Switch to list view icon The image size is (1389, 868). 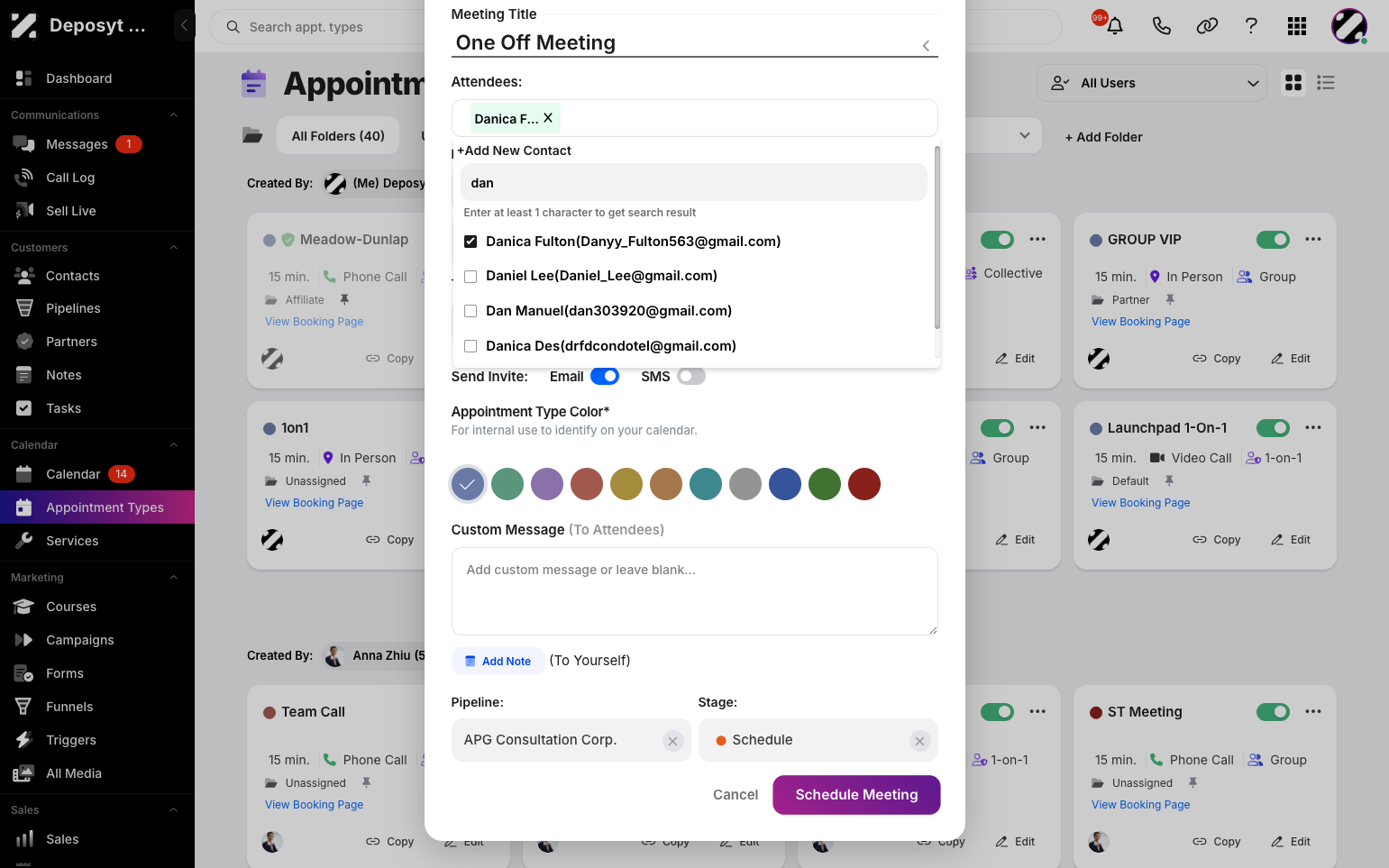click(x=1325, y=83)
